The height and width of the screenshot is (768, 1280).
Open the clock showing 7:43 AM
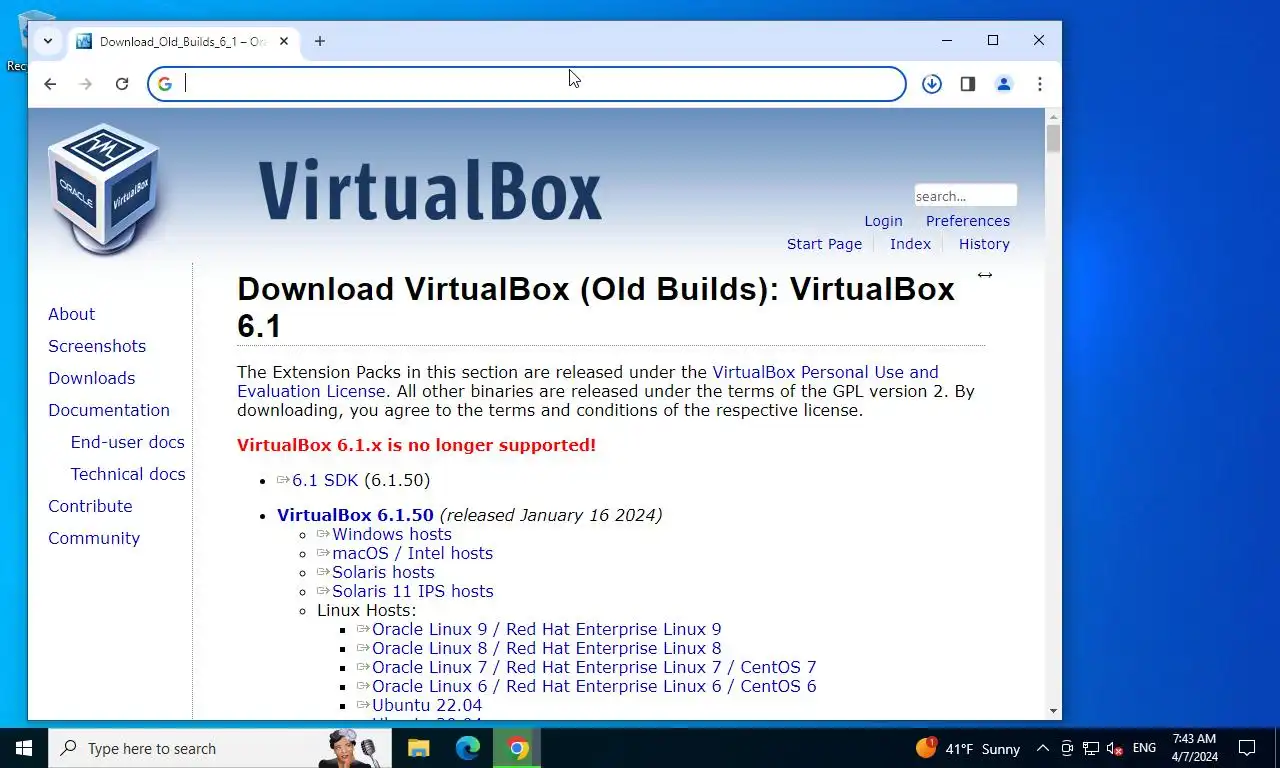1195,748
